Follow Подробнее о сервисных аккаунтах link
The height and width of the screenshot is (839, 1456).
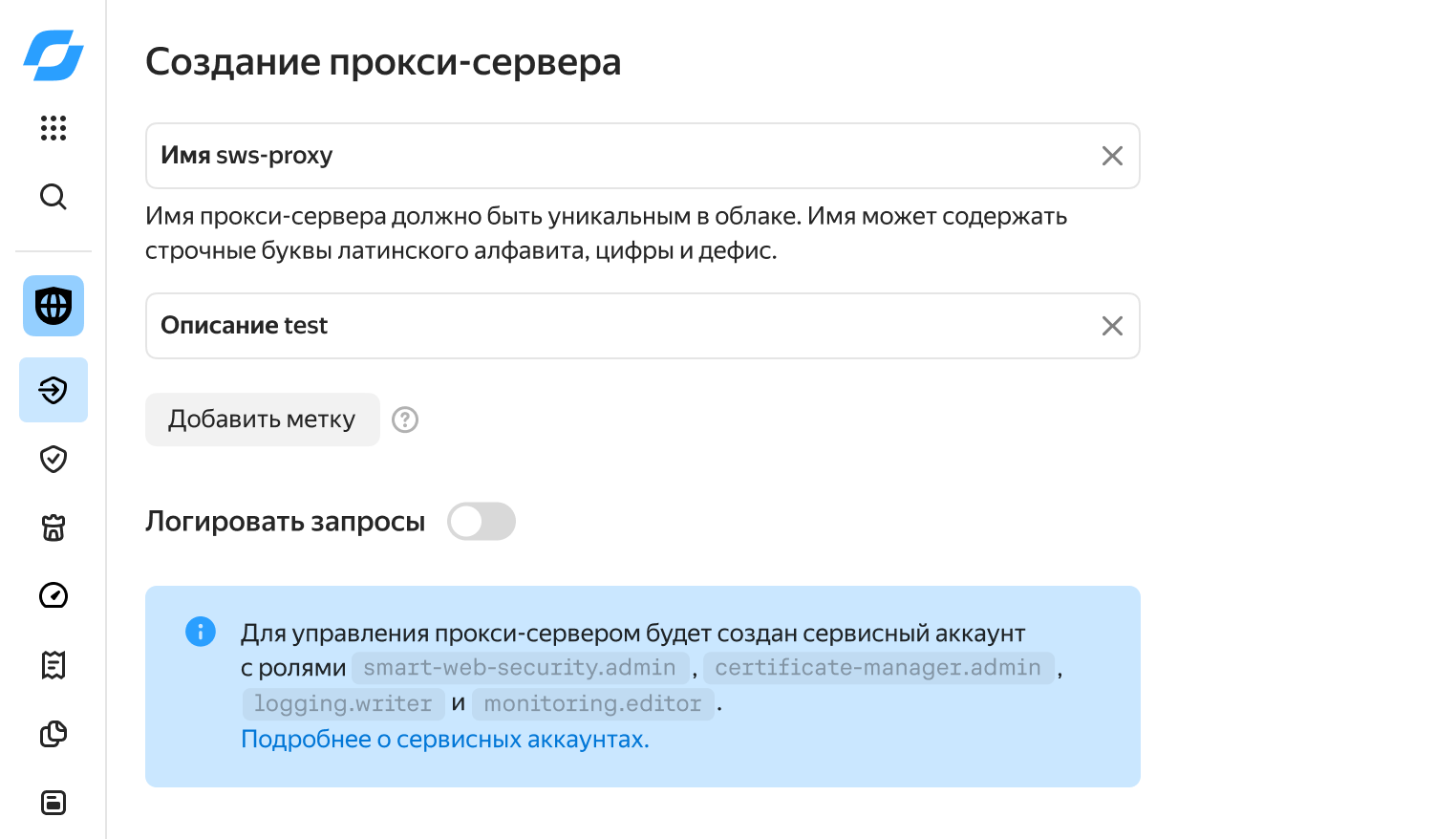tap(445, 740)
